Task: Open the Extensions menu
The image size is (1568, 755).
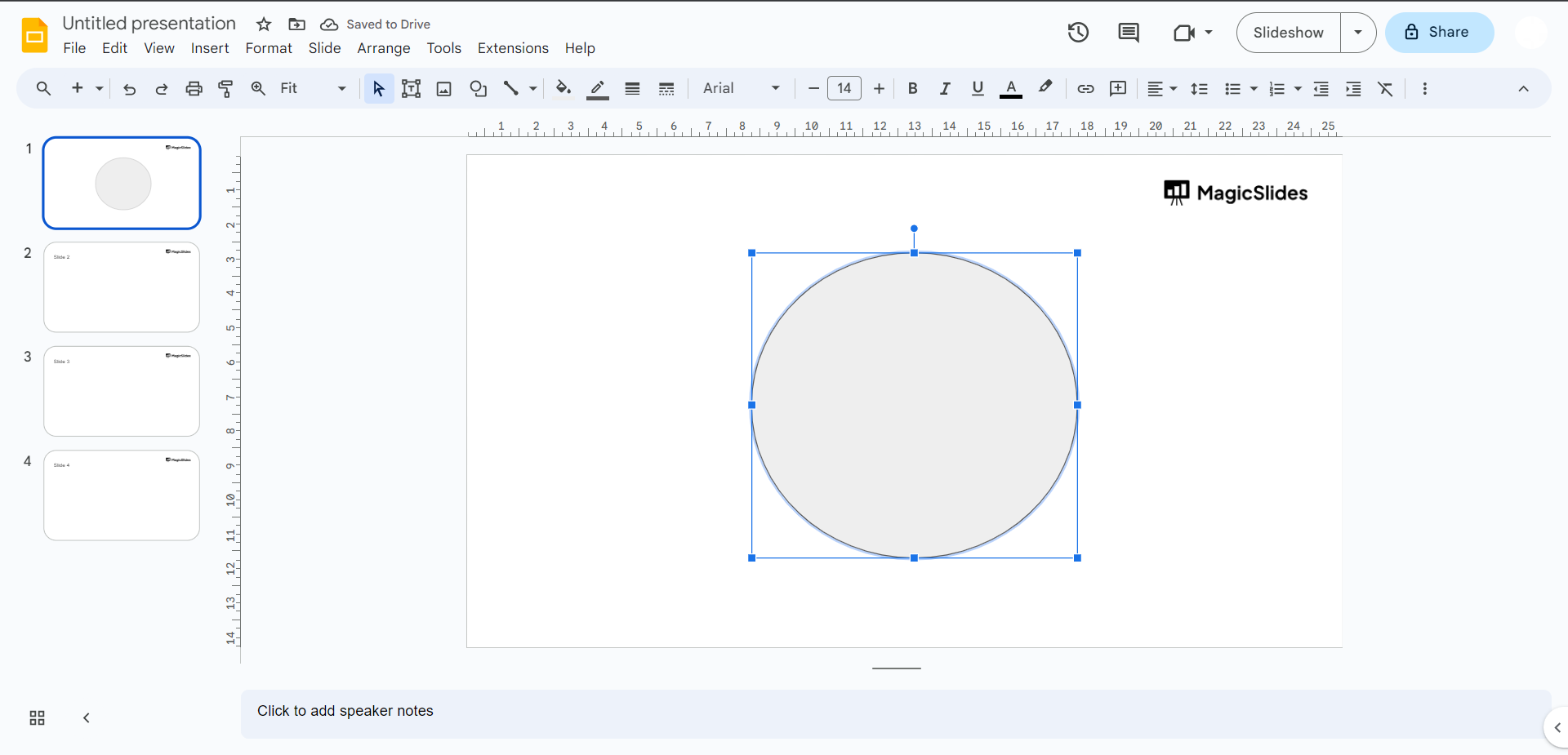Action: click(513, 48)
